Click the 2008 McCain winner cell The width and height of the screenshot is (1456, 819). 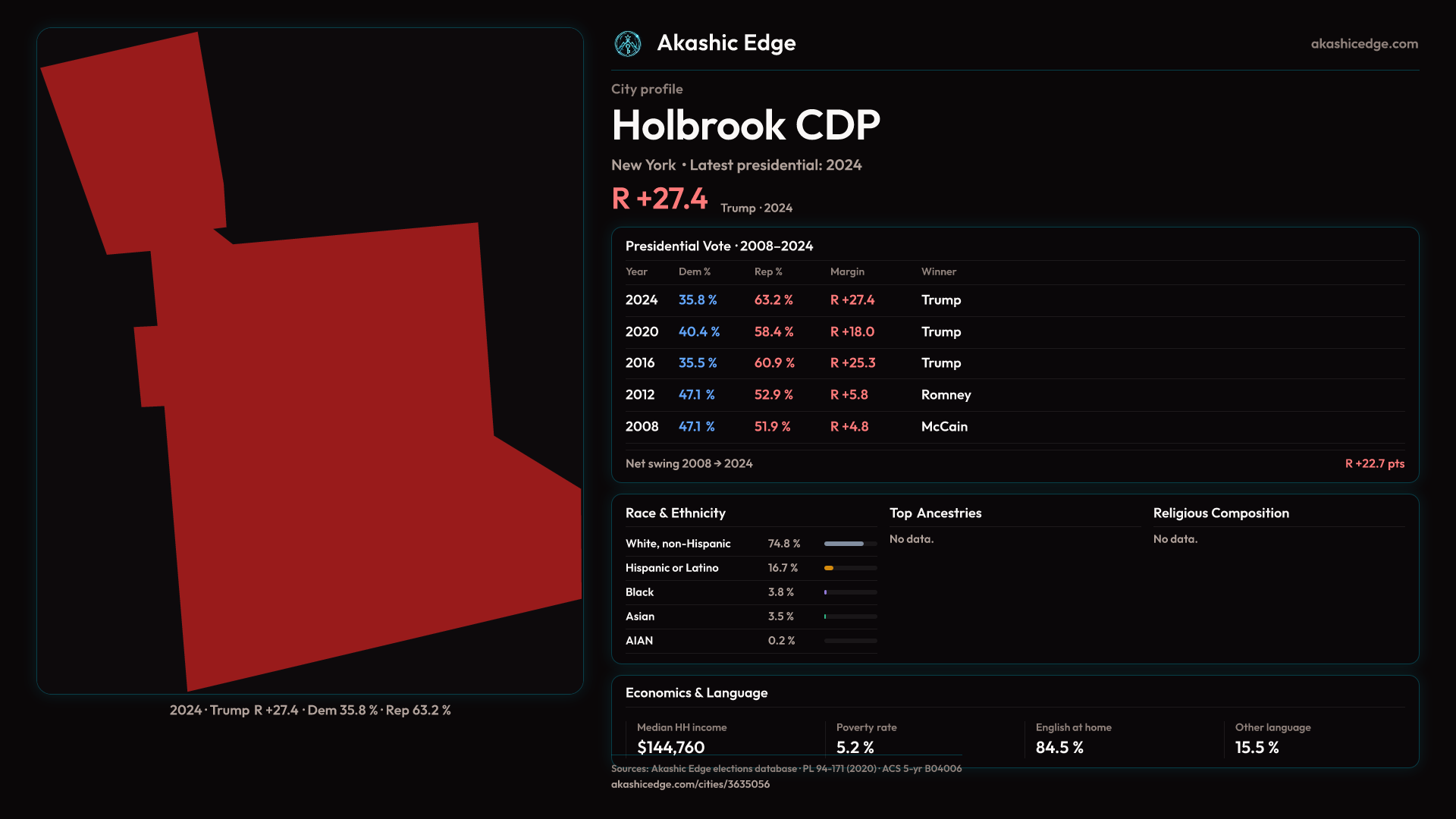(944, 427)
